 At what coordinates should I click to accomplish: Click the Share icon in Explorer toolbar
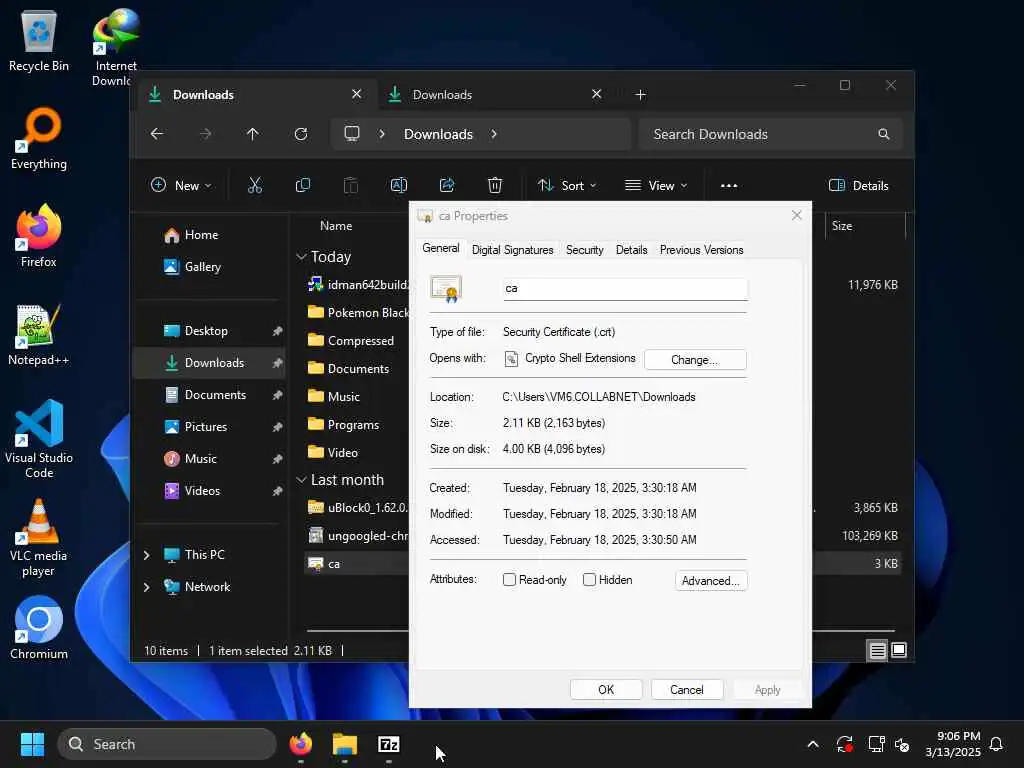click(x=447, y=185)
